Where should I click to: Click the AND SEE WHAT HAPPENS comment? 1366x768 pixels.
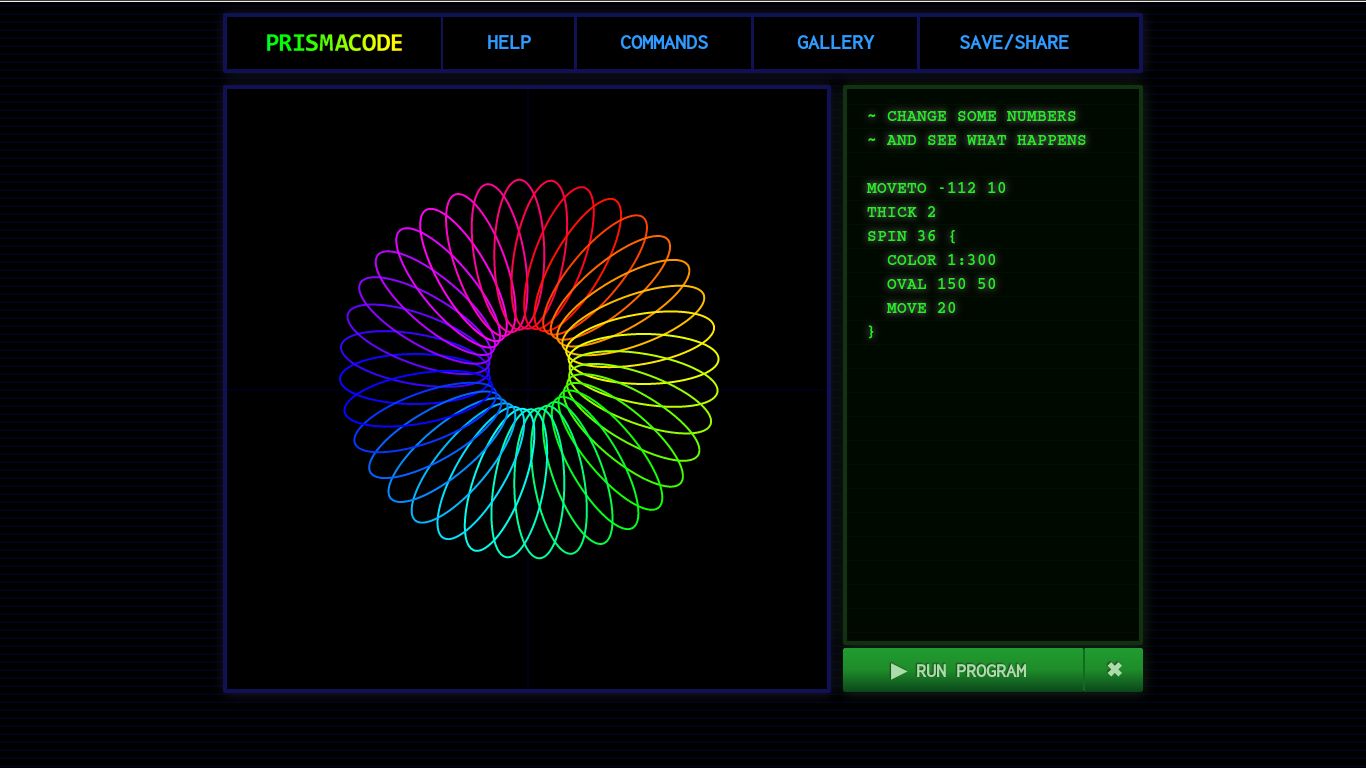(x=976, y=140)
